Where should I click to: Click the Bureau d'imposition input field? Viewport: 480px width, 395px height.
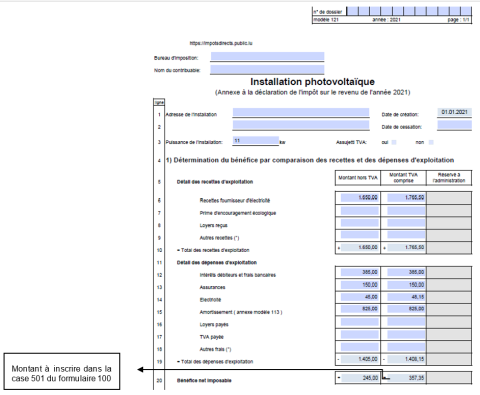[x=267, y=56]
